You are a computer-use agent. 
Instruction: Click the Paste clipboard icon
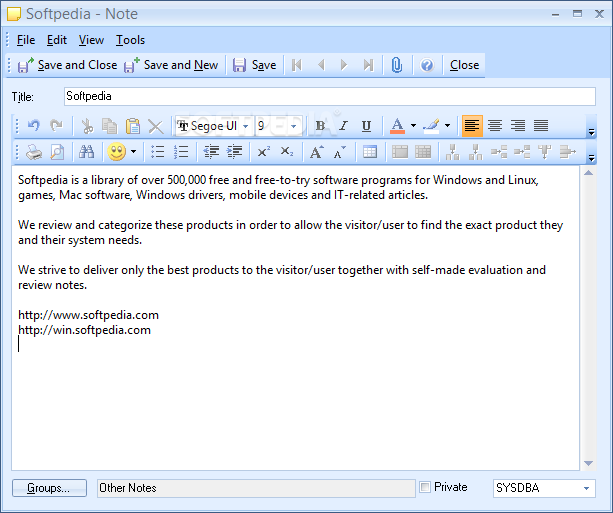point(133,126)
